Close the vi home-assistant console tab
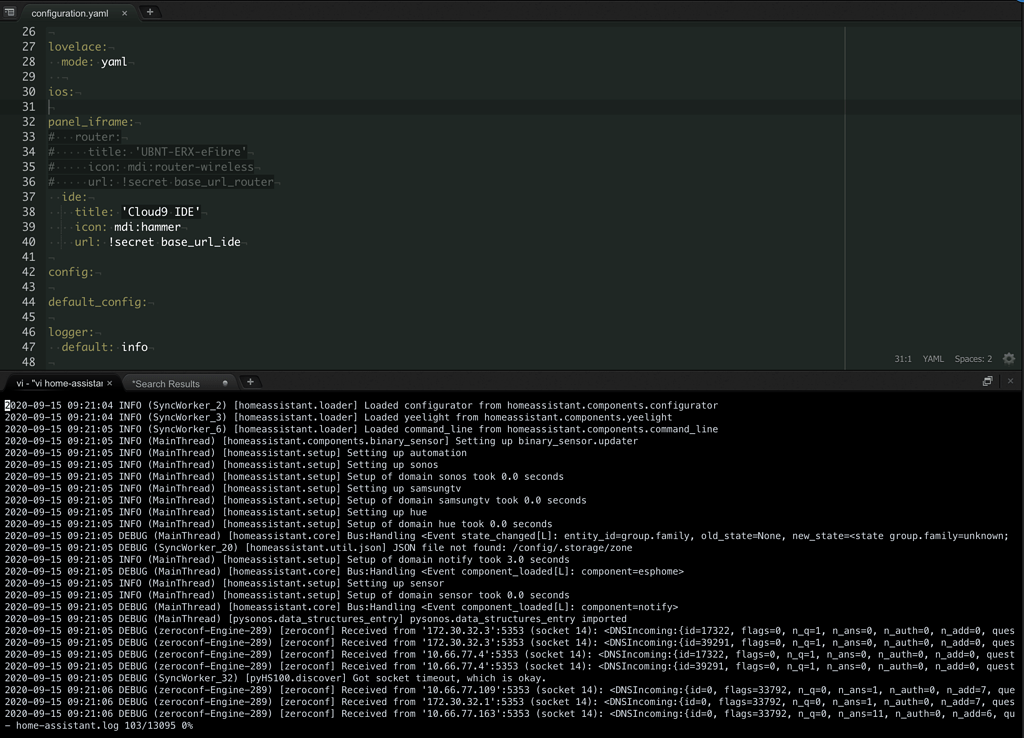The image size is (1024, 738). [109, 382]
